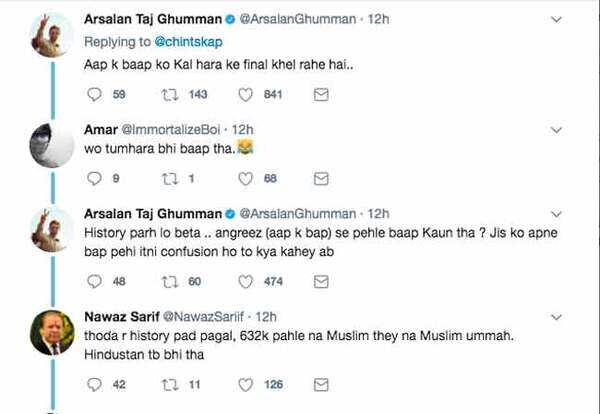Share Nawaz Sarif's tweet via direct message
The width and height of the screenshot is (600, 414).
321,384
